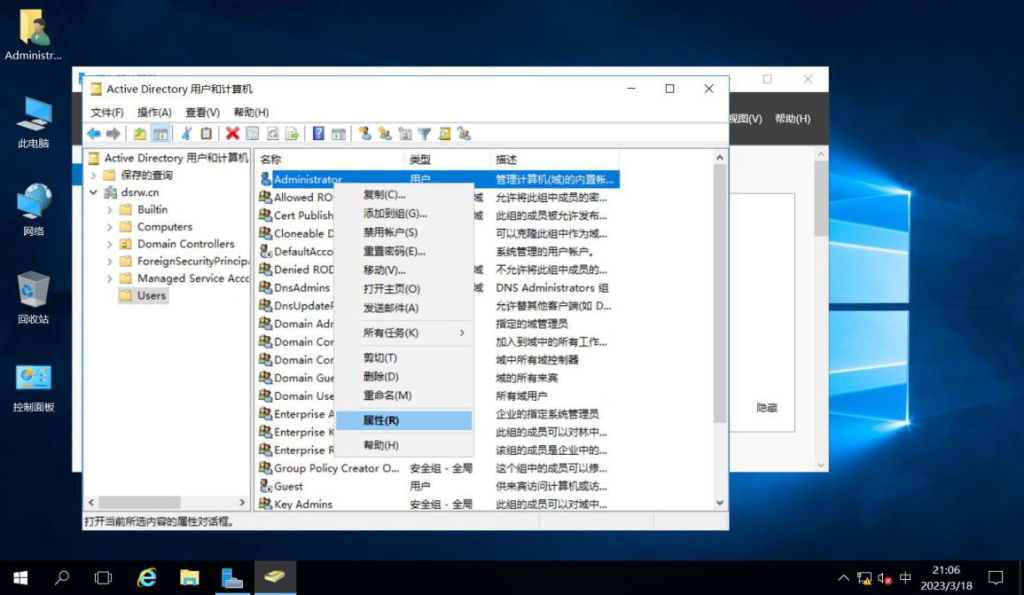The image size is (1024, 595).
Task: Open Internet Explorer on taskbar
Action: (147, 578)
